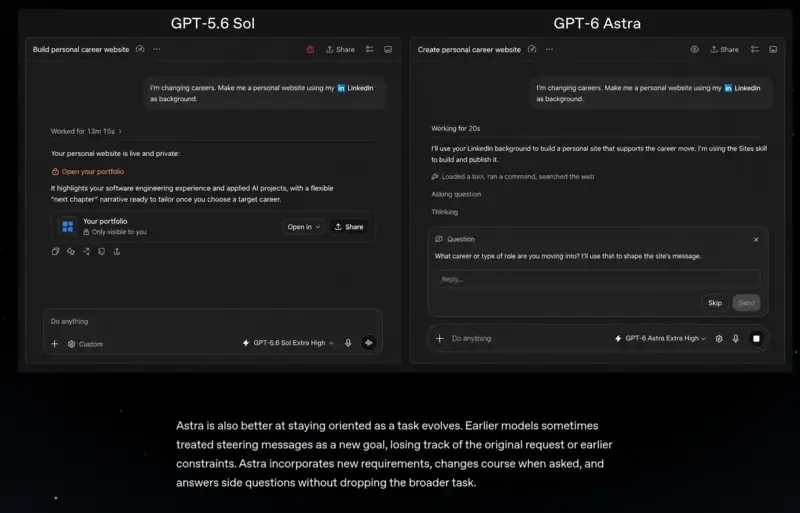
Task: Stop generation with Astra stop button
Action: tap(756, 338)
